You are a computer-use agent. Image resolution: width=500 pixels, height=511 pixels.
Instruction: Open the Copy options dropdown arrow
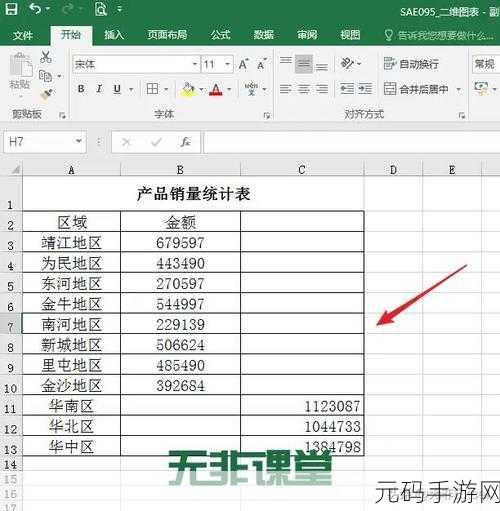[x=59, y=77]
